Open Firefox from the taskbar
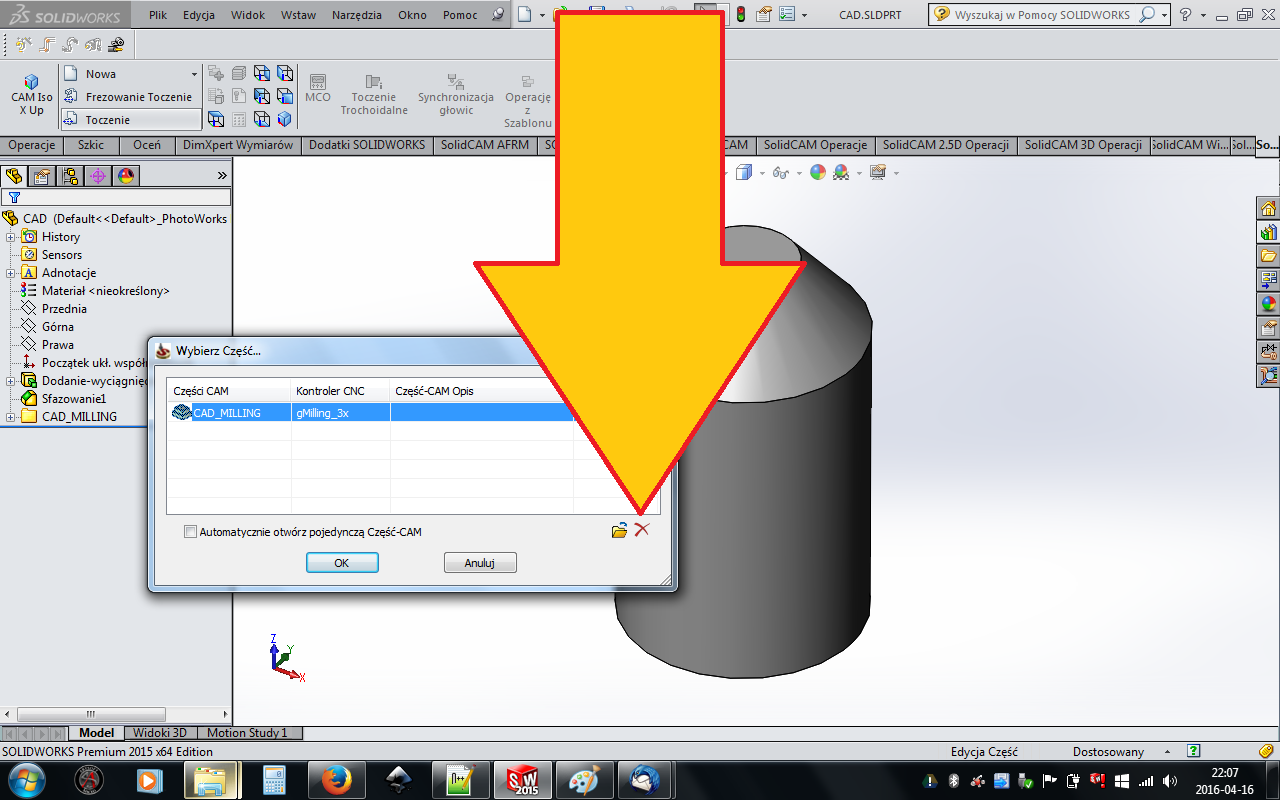The width and height of the screenshot is (1280, 800). pyautogui.click(x=337, y=779)
